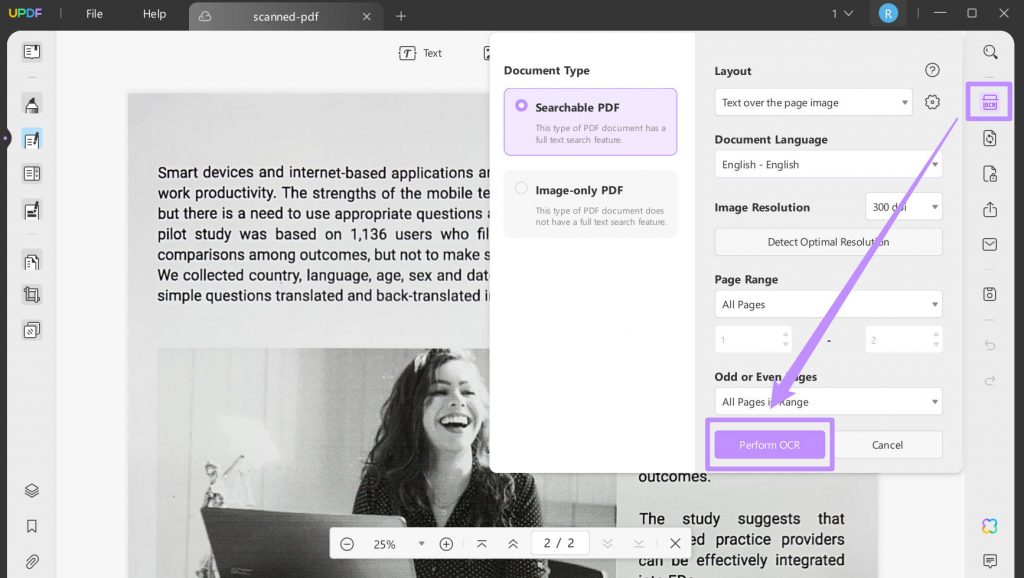Open the Search tool

[989, 51]
